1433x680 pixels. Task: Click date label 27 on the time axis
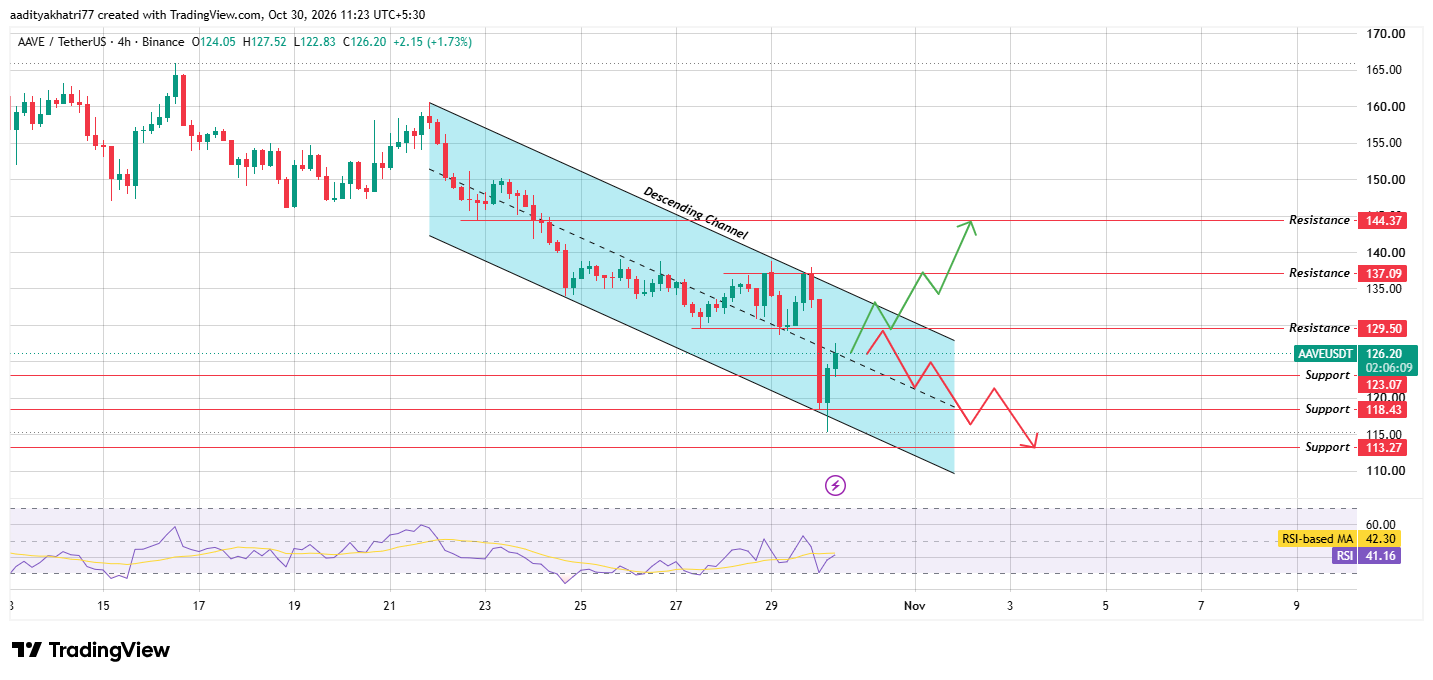676,606
